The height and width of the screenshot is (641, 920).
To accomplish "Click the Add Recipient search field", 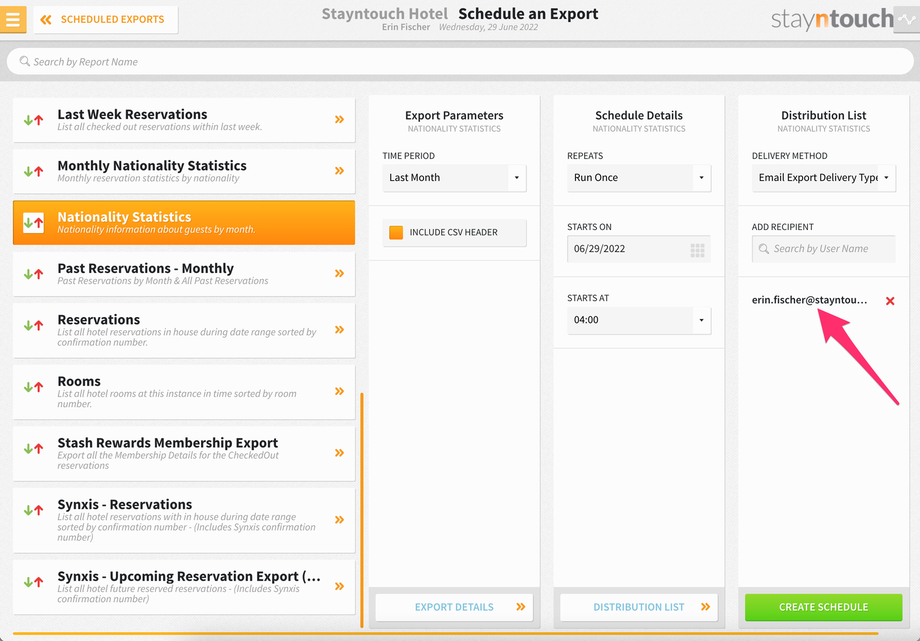I will (x=823, y=249).
